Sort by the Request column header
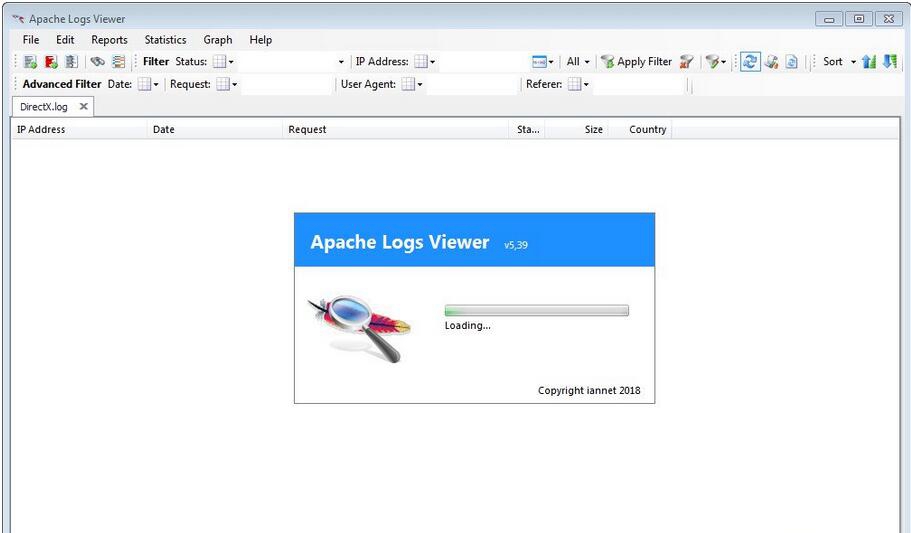911x533 pixels. pos(396,130)
